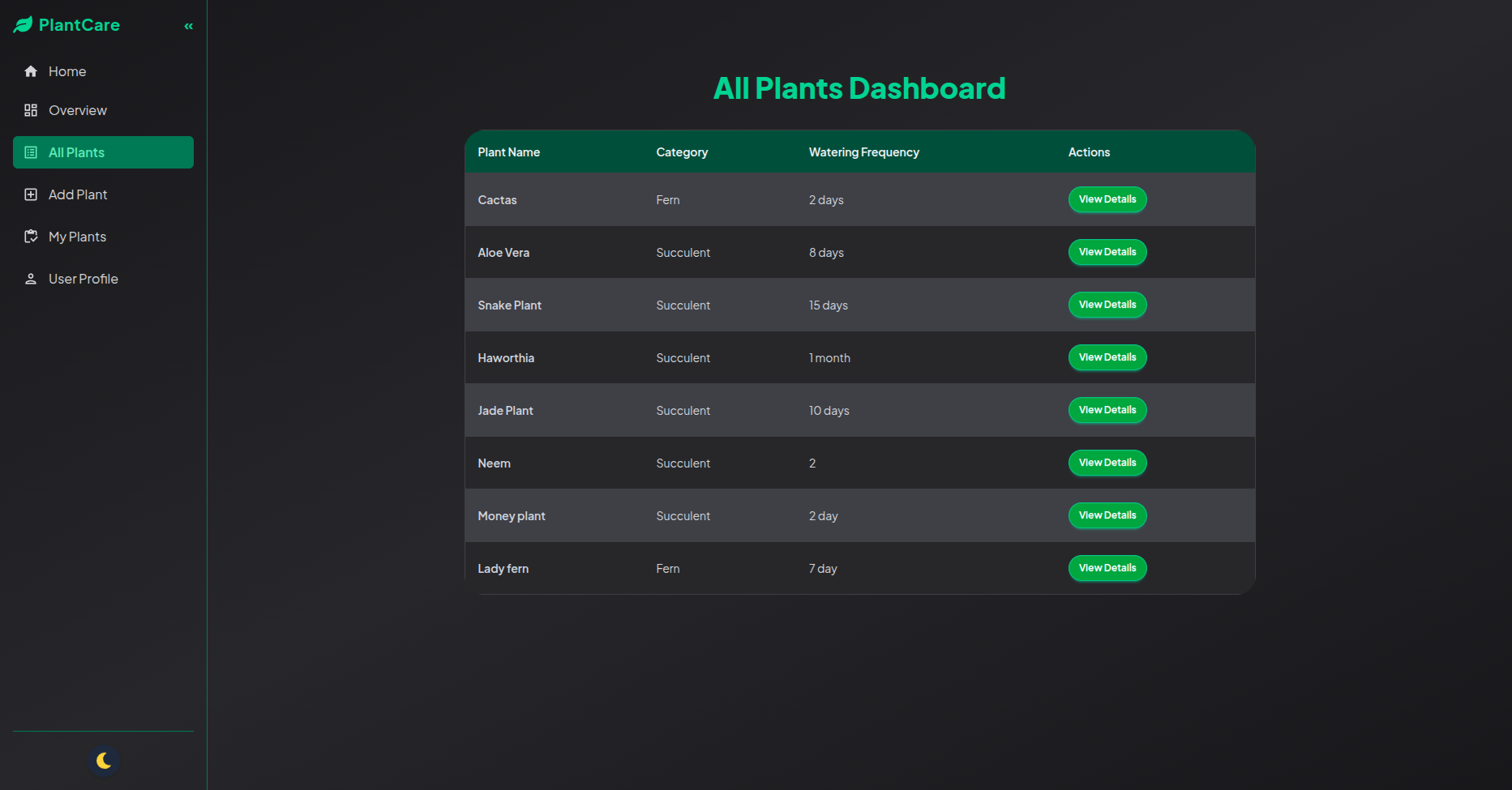
Task: Select the Add Plant menu entry
Action: click(x=78, y=194)
